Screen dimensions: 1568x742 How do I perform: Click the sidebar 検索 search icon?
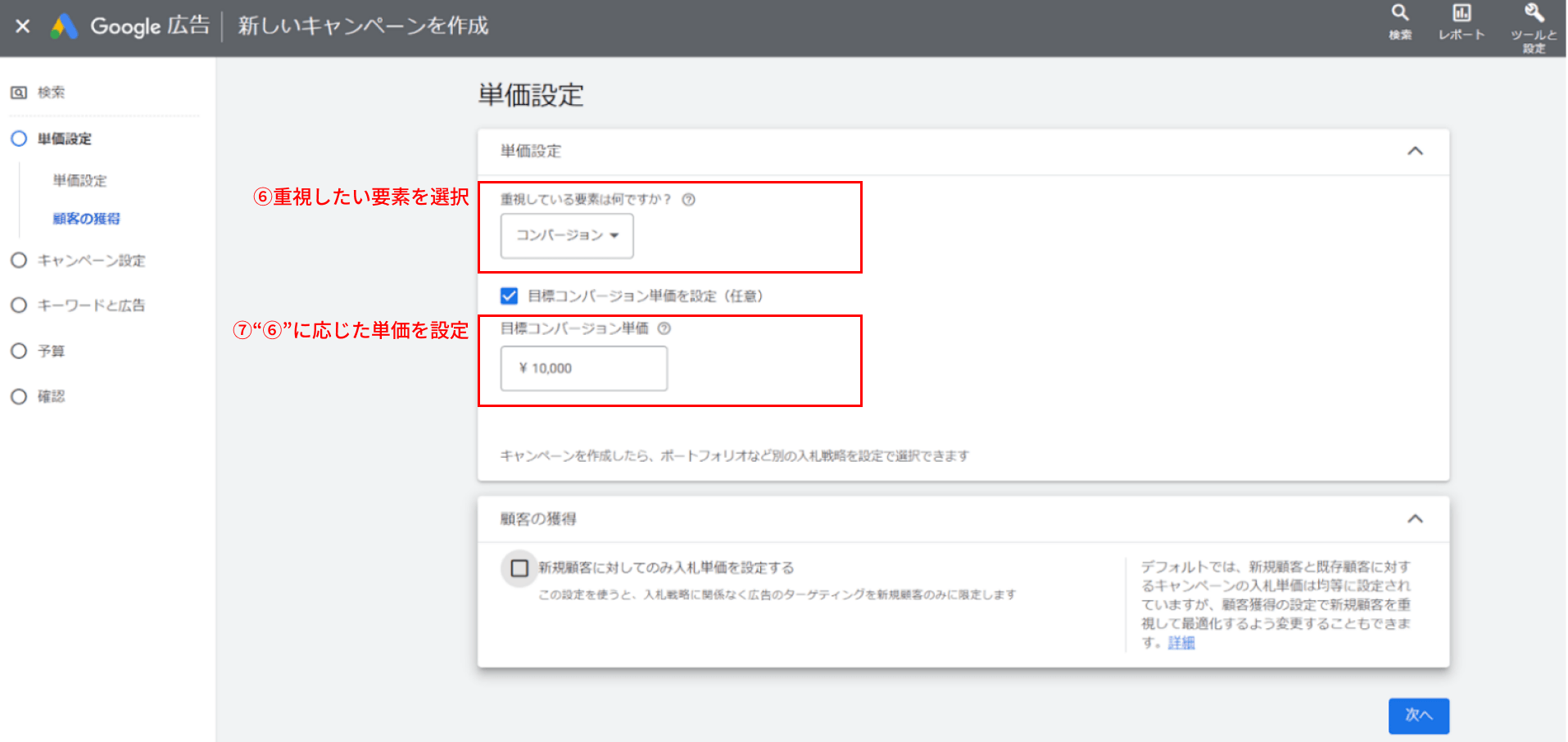point(19,93)
